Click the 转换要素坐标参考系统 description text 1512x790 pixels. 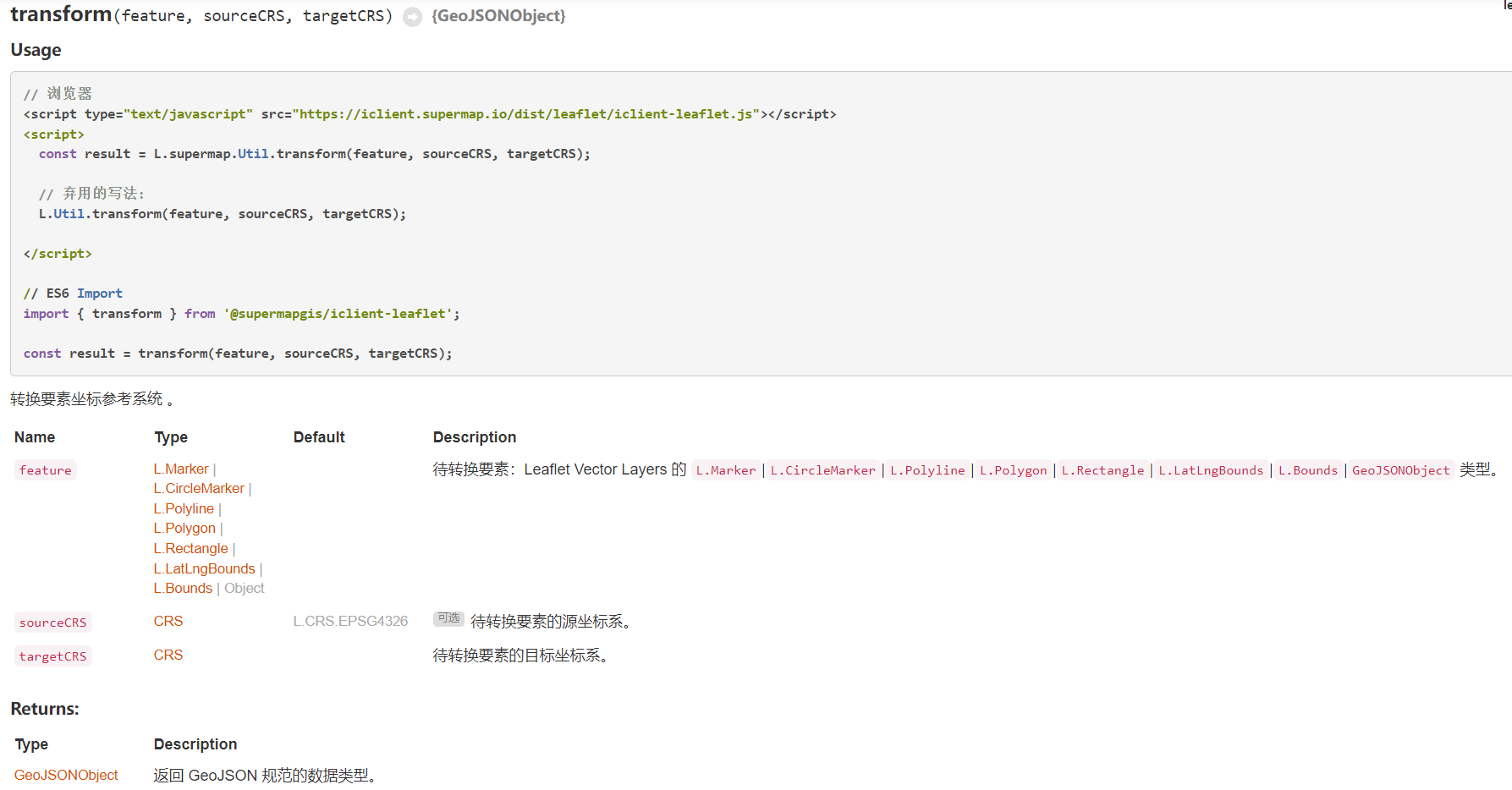[x=91, y=398]
